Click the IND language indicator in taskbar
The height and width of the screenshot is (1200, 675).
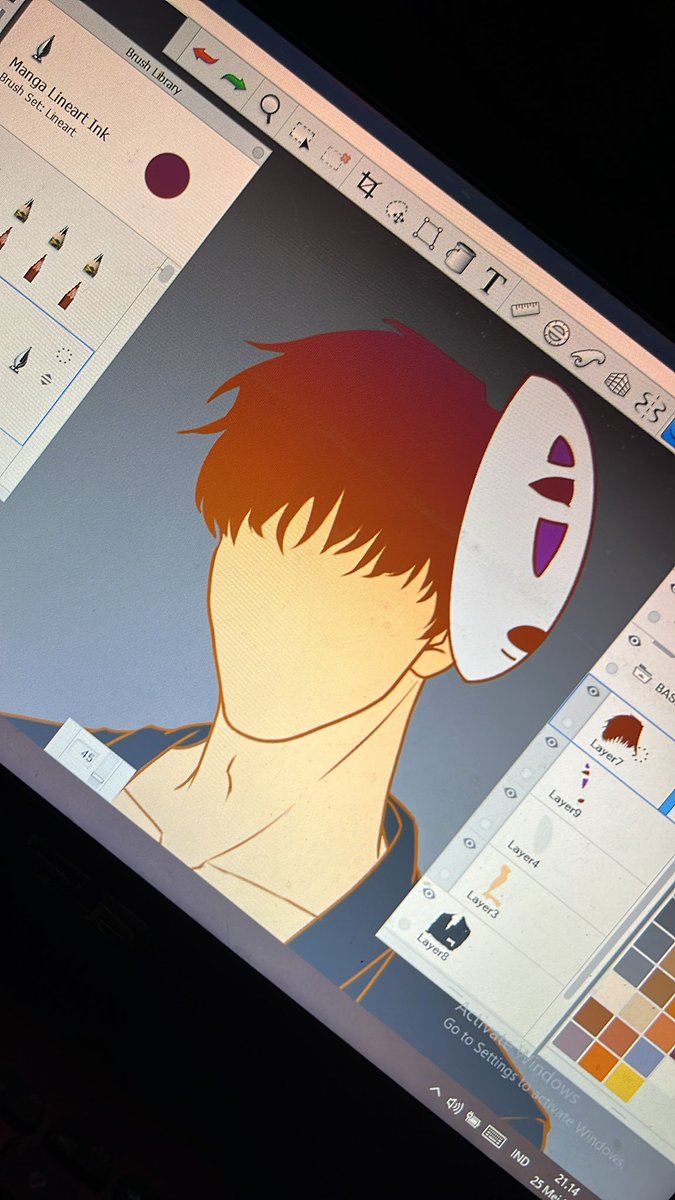click(x=520, y=1158)
